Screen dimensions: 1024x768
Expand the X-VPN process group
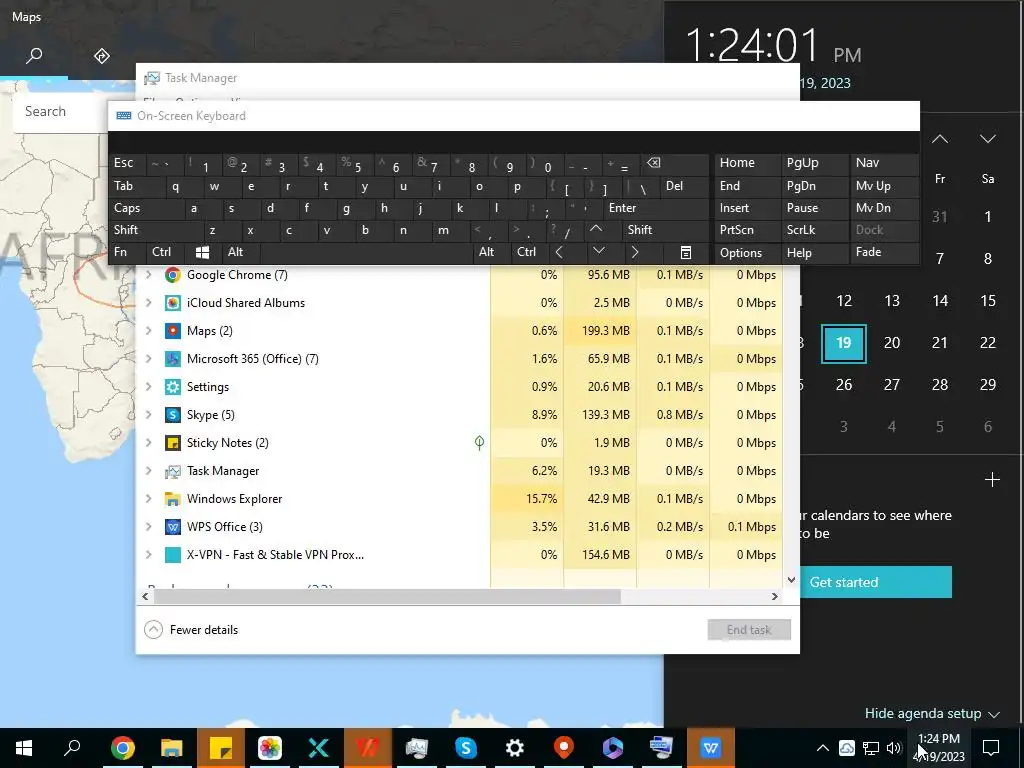coord(149,555)
